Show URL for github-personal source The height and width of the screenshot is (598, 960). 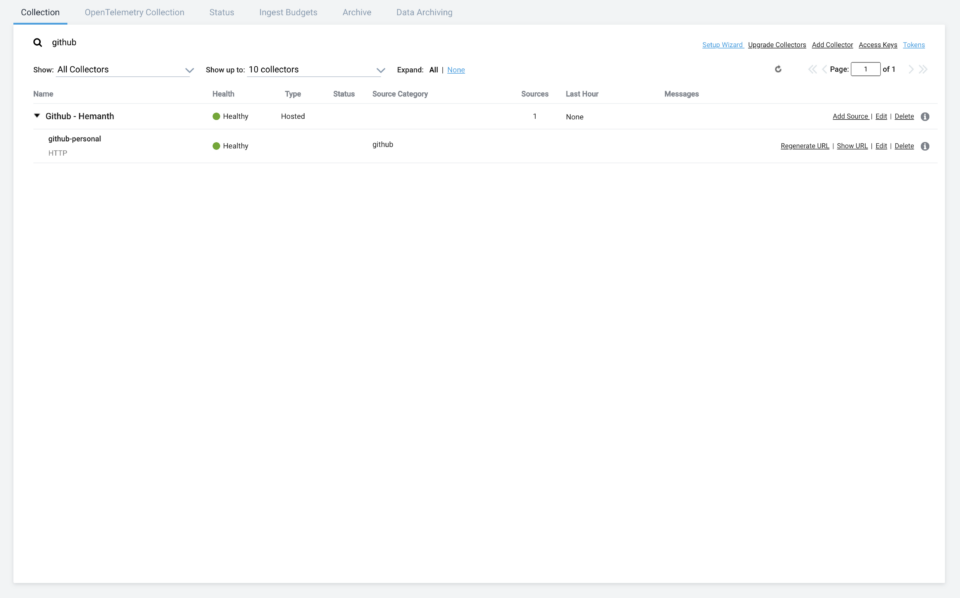point(852,146)
